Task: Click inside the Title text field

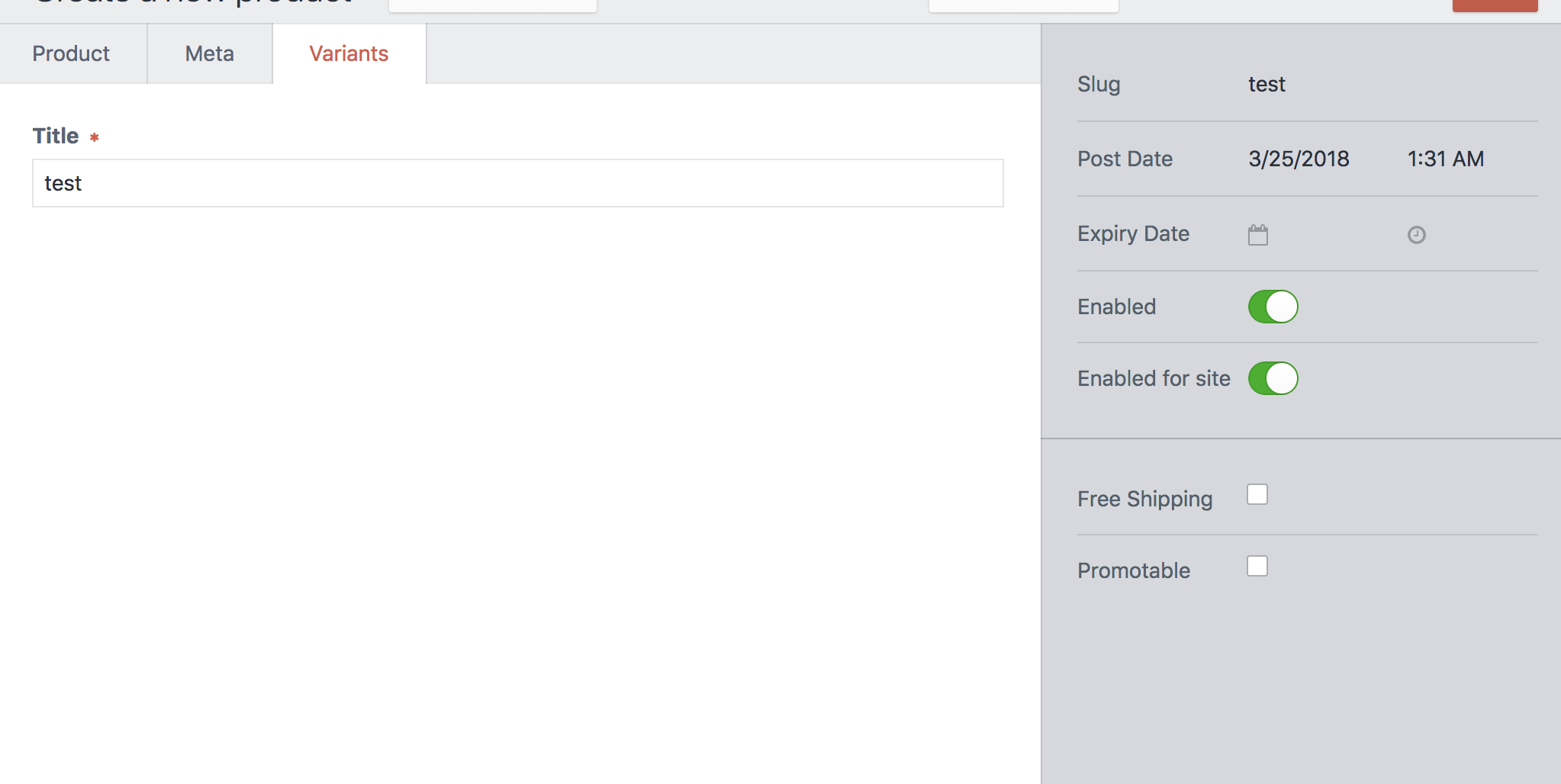Action: point(517,183)
